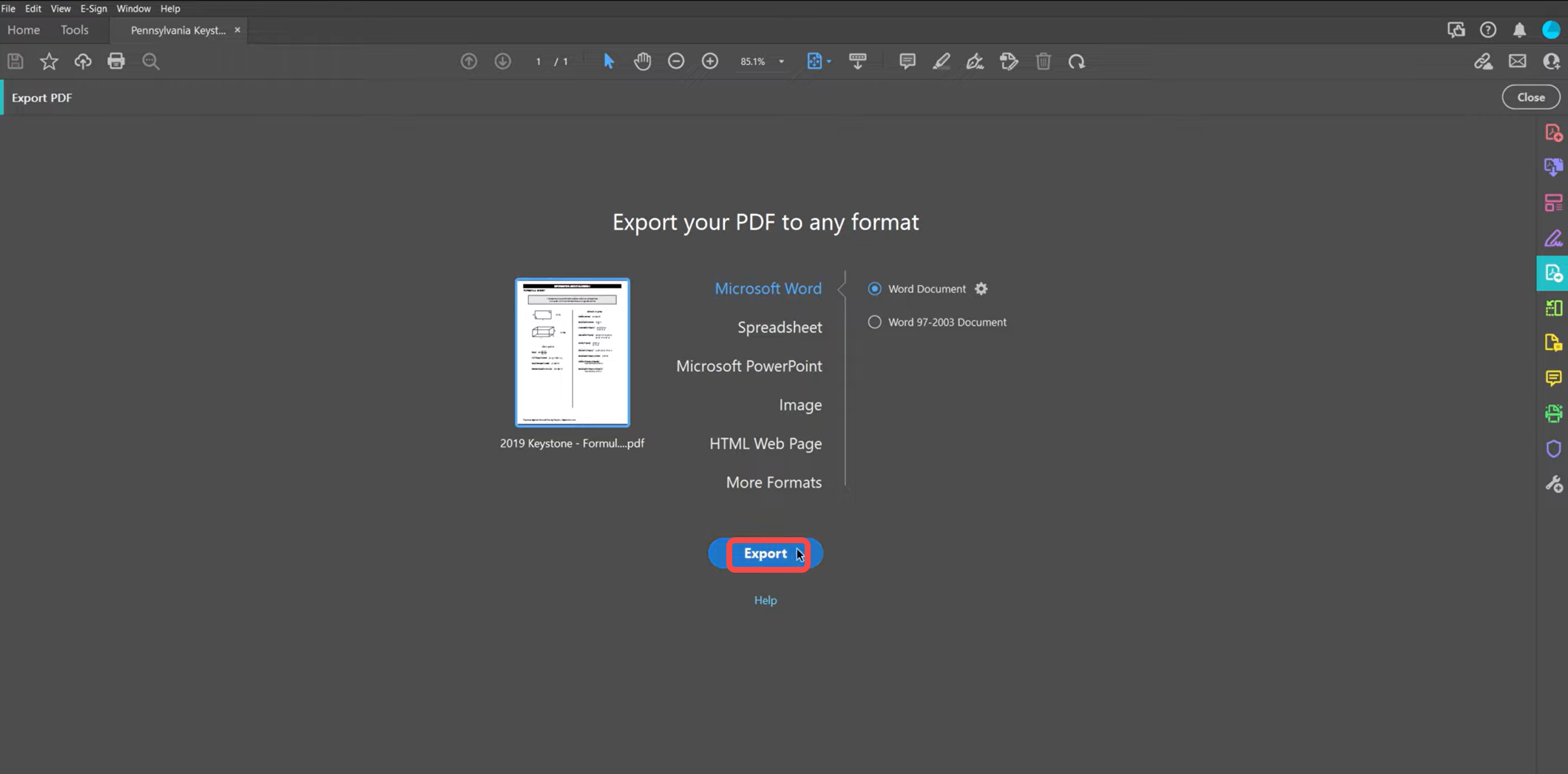This screenshot has height=774, width=1568.
Task: Switch to the Home tab
Action: click(x=24, y=30)
